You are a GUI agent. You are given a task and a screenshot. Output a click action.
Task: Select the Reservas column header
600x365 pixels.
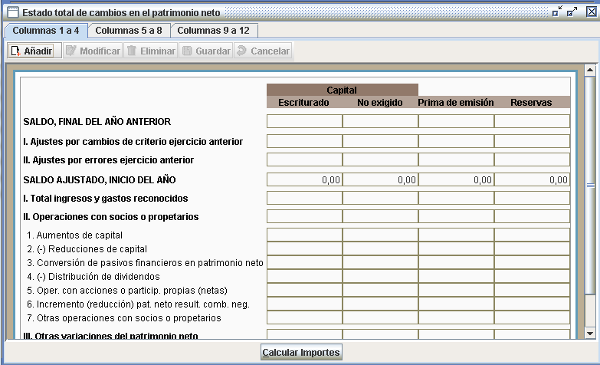point(532,103)
